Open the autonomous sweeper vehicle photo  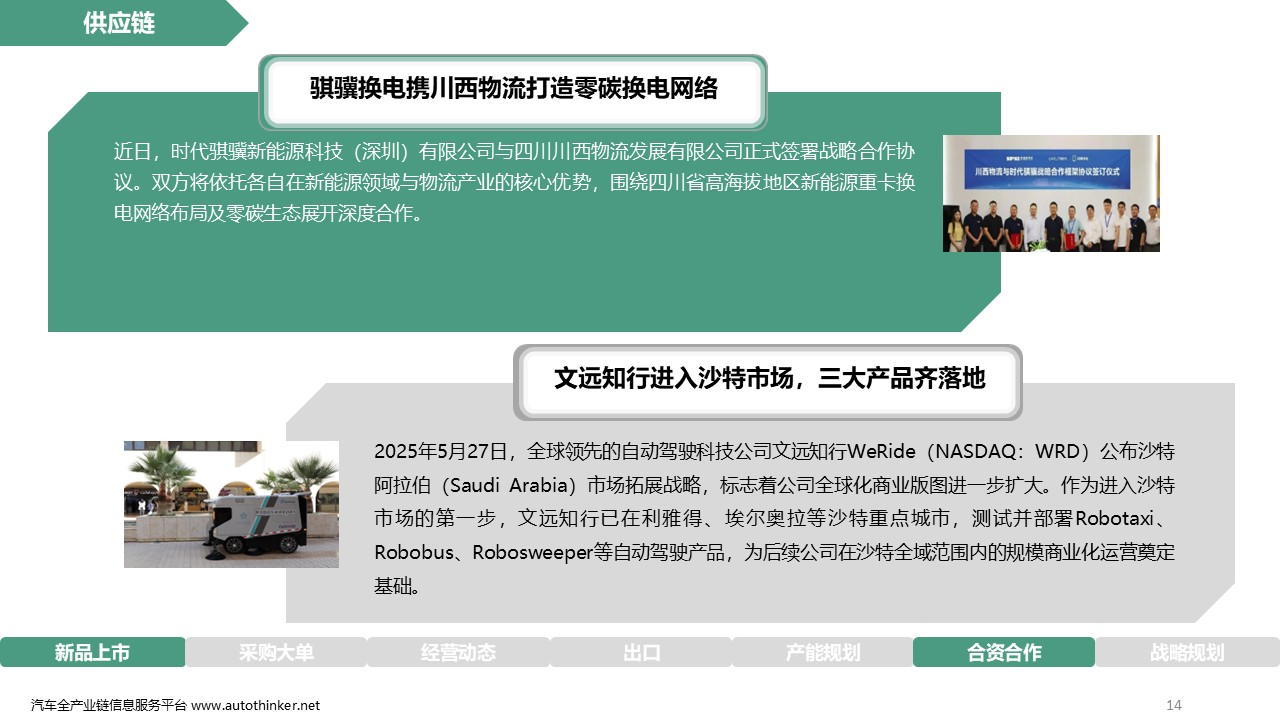click(231, 504)
